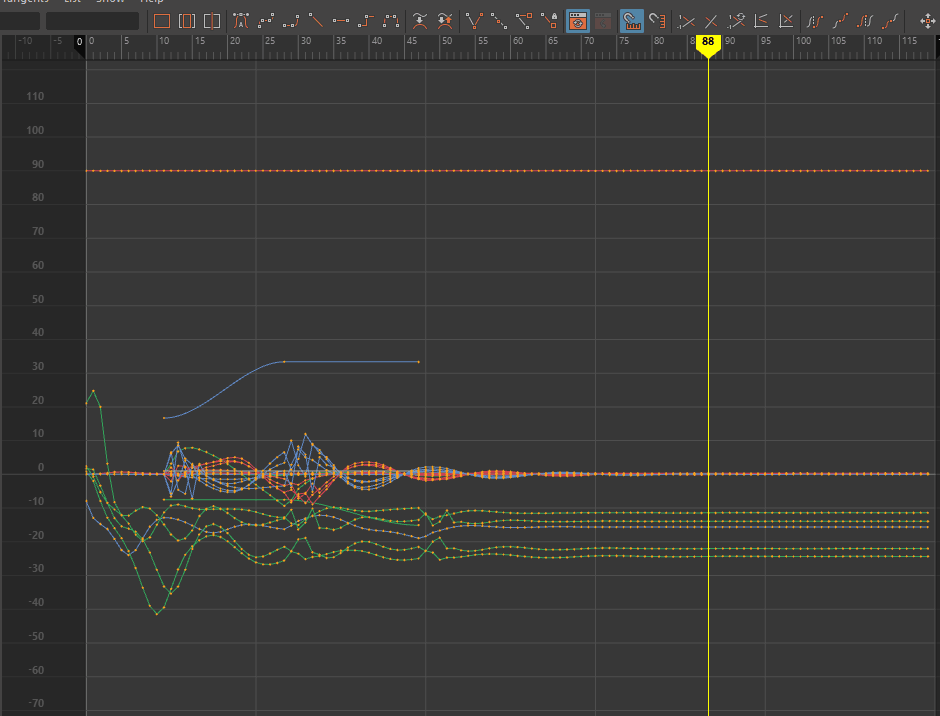Select the last key of the blue curve near value 33
The height and width of the screenshot is (716, 940).
click(x=418, y=362)
